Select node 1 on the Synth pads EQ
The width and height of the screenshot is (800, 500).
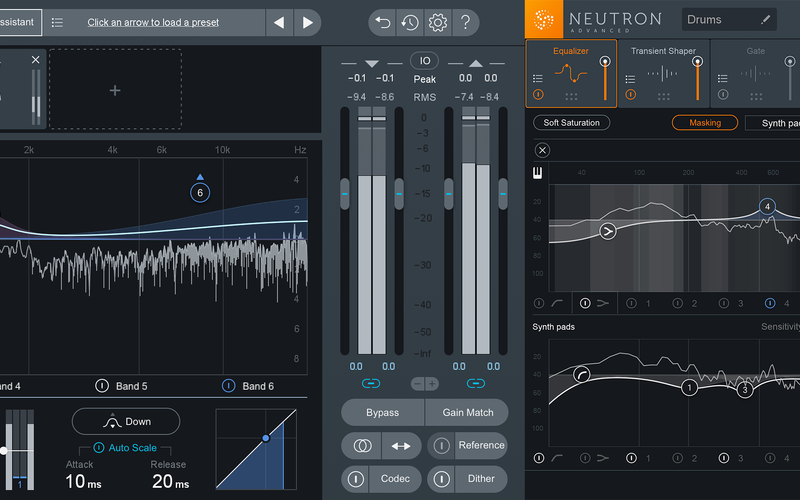point(689,387)
